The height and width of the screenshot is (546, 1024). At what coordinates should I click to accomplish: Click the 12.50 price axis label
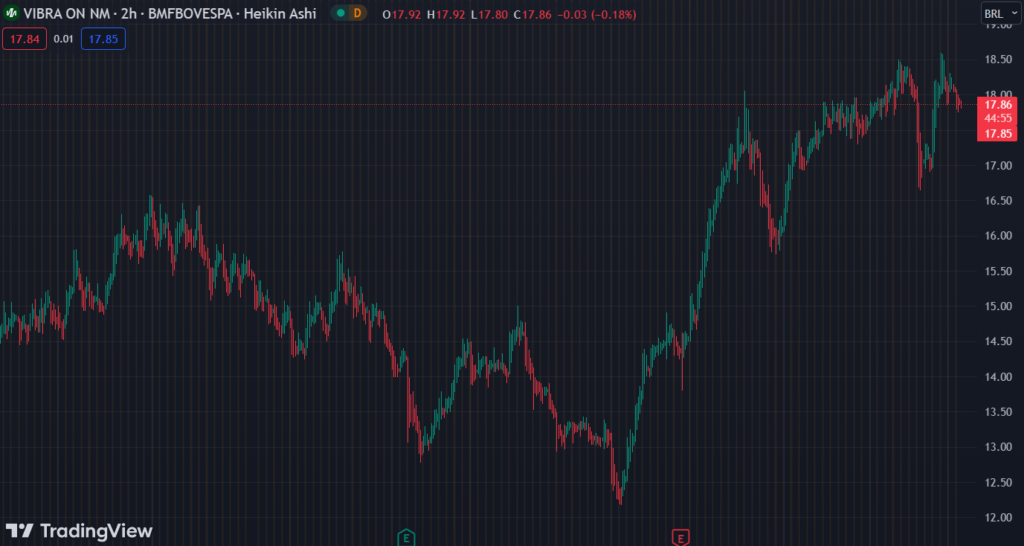pyautogui.click(x=998, y=483)
